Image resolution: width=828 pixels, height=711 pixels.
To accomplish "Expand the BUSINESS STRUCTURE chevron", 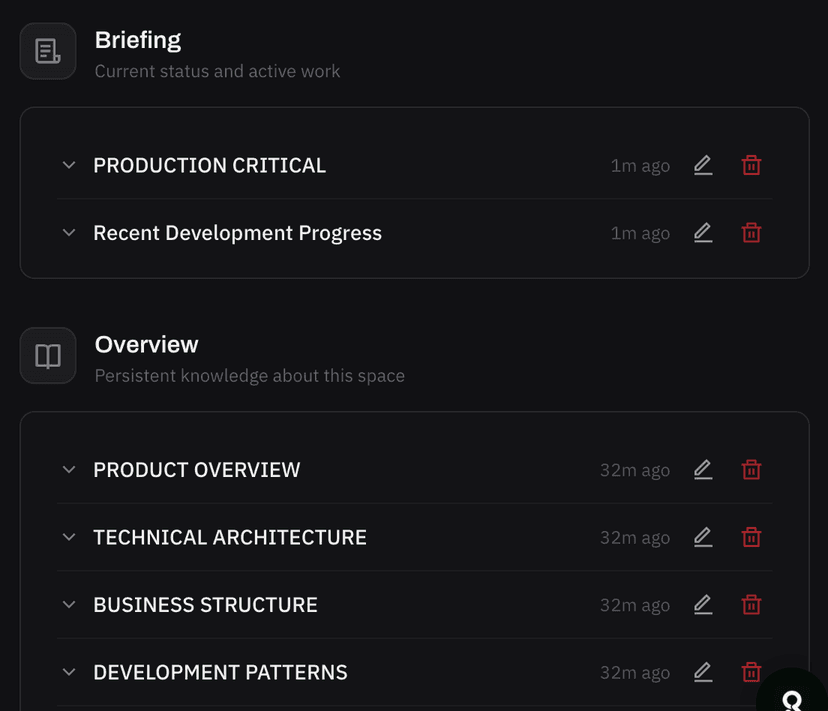I will tap(69, 605).
